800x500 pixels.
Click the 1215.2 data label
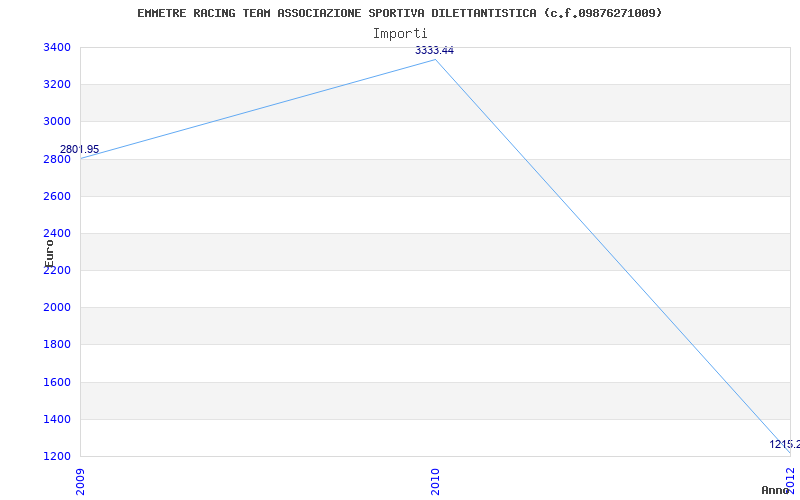point(785,444)
